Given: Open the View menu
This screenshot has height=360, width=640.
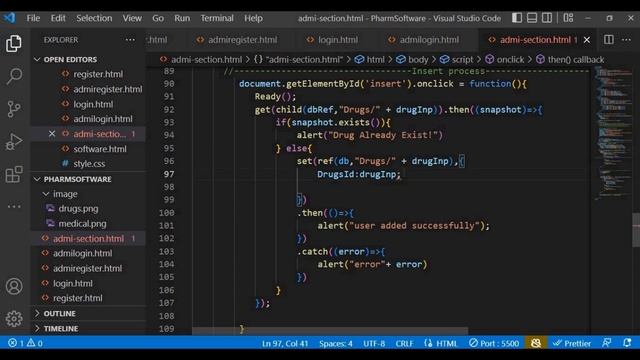Looking at the screenshot, I should (132, 18).
